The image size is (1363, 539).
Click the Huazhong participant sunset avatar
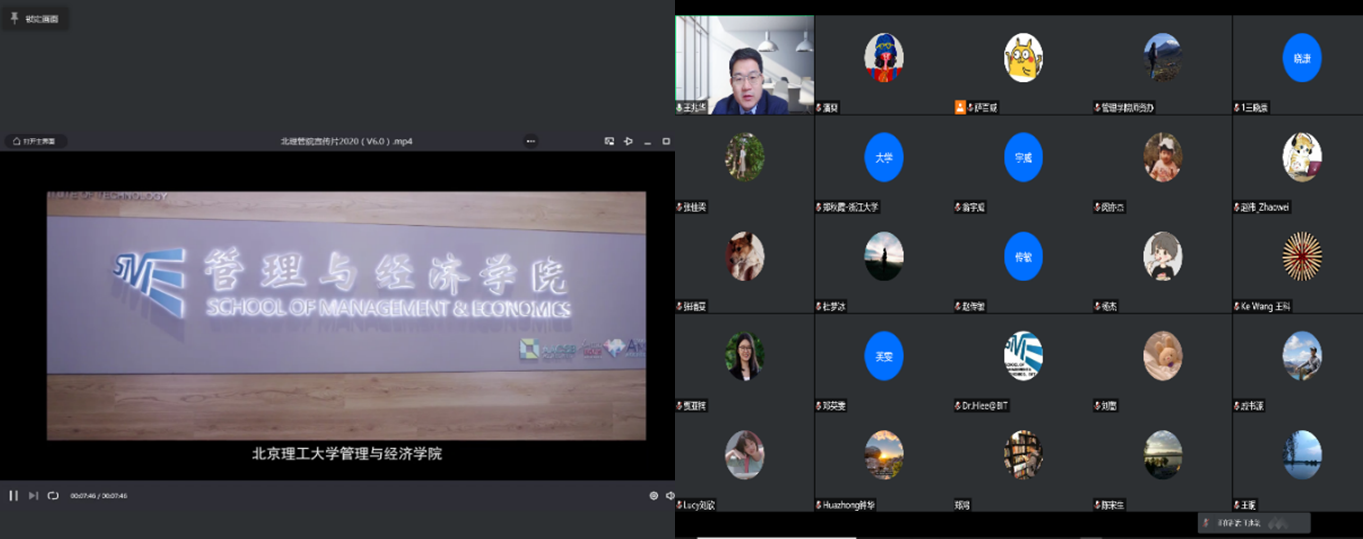884,455
